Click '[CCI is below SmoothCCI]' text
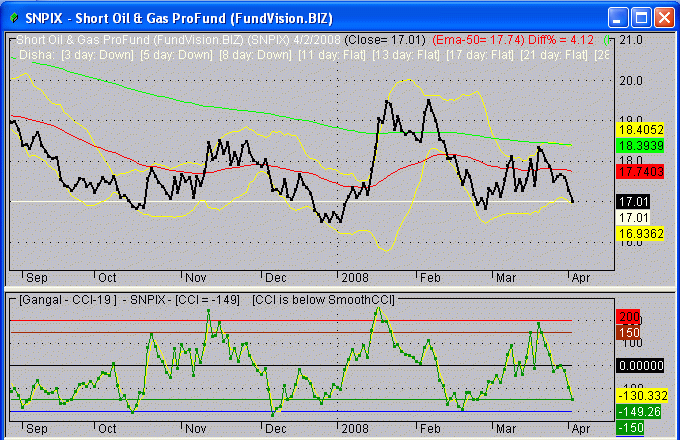Image resolution: width=680 pixels, height=440 pixels. click(x=324, y=300)
